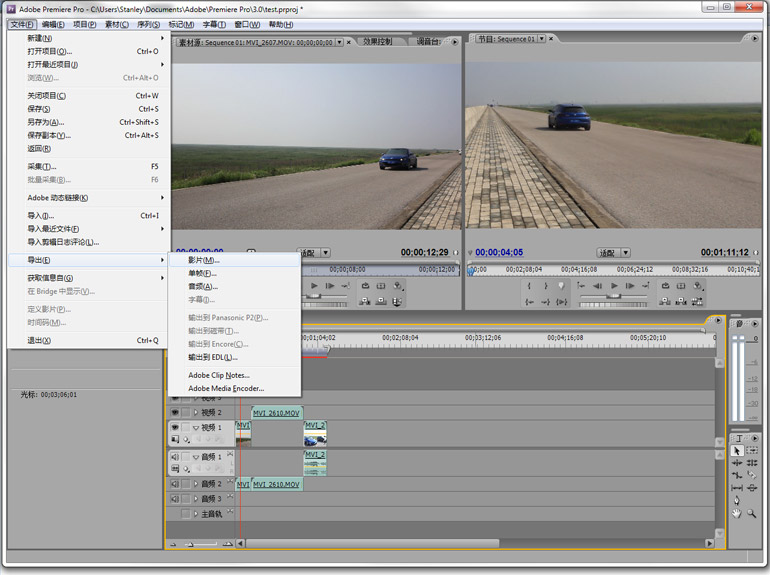770x575 pixels.
Task: Expand the 主音轨 master track
Action: pos(196,514)
